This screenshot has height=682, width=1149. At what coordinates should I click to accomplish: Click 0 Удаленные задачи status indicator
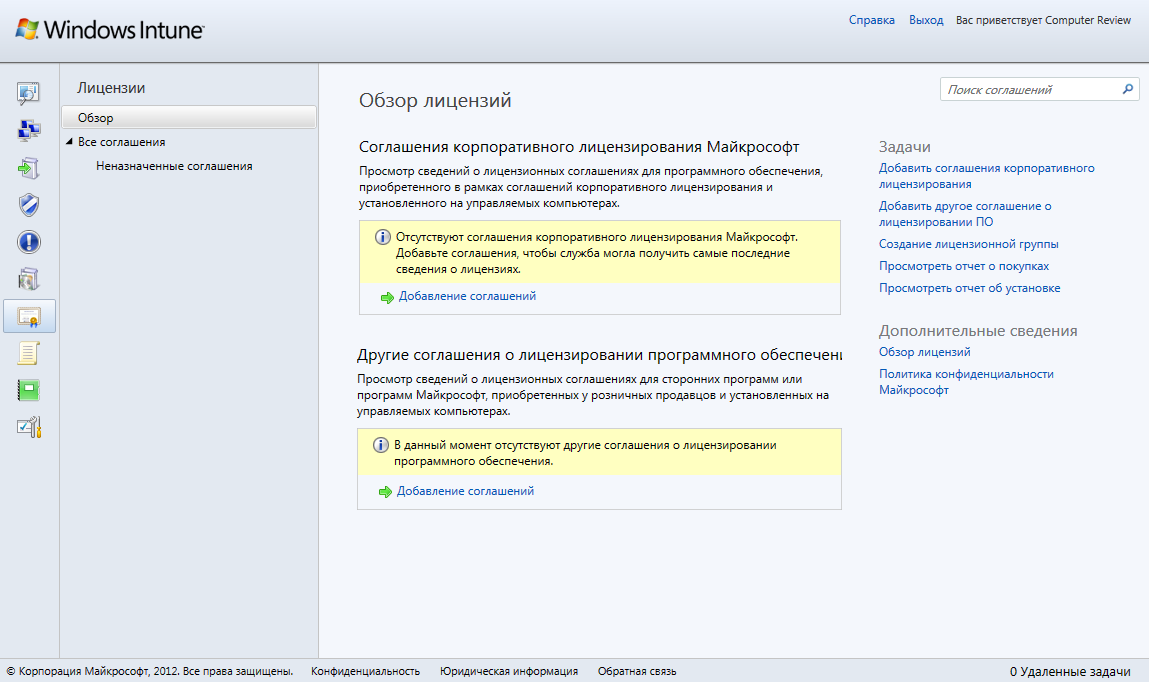(1070, 671)
